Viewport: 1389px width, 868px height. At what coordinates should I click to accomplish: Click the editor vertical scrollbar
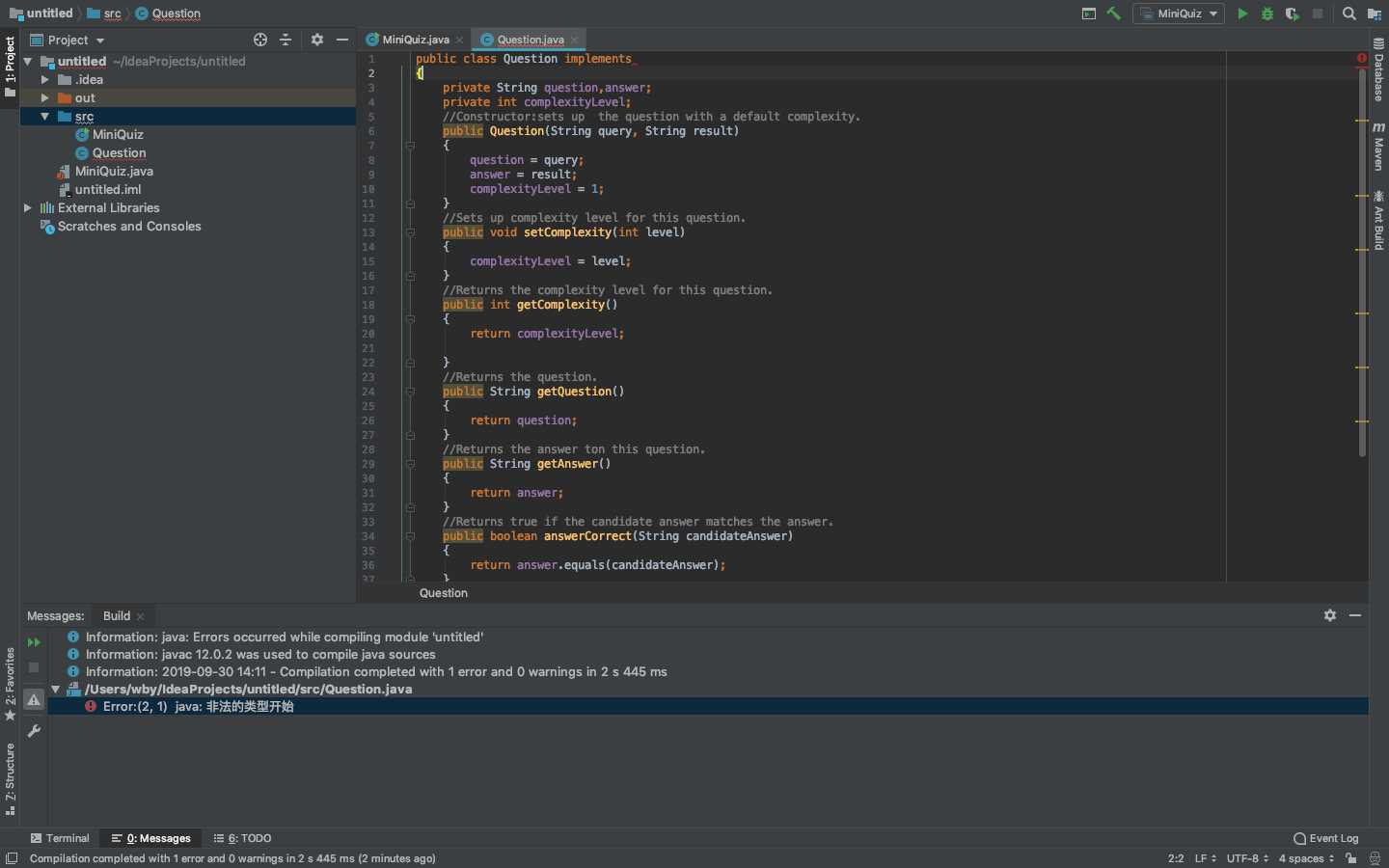1362,260
